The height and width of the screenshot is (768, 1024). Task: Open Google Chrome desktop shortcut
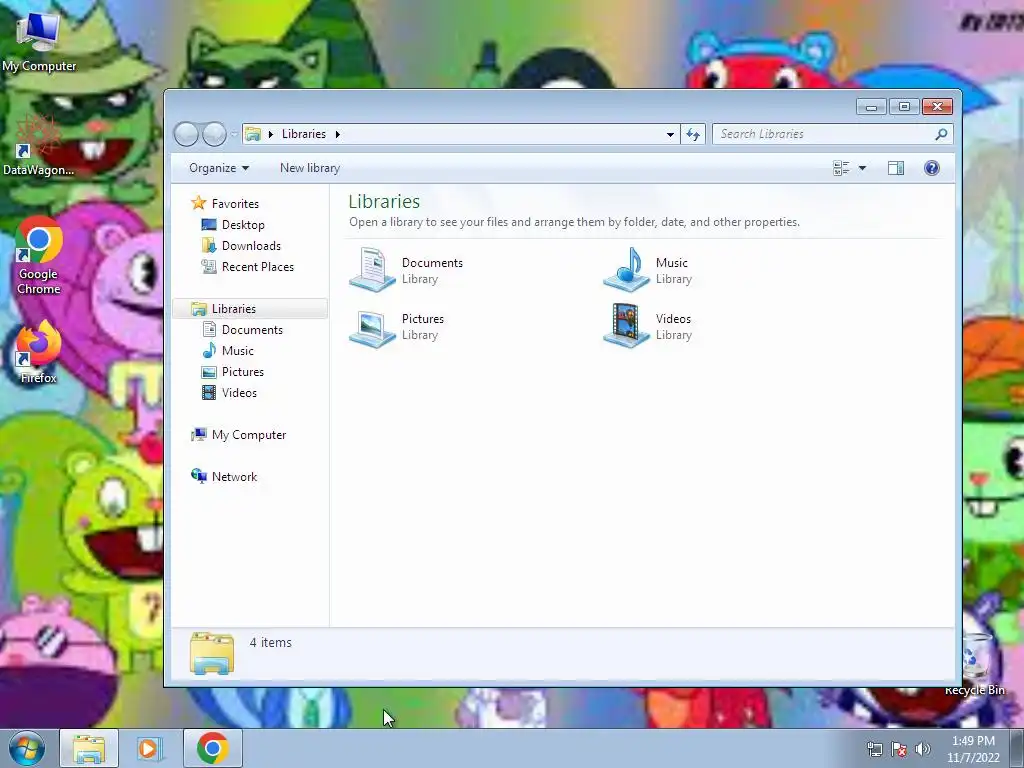(39, 256)
